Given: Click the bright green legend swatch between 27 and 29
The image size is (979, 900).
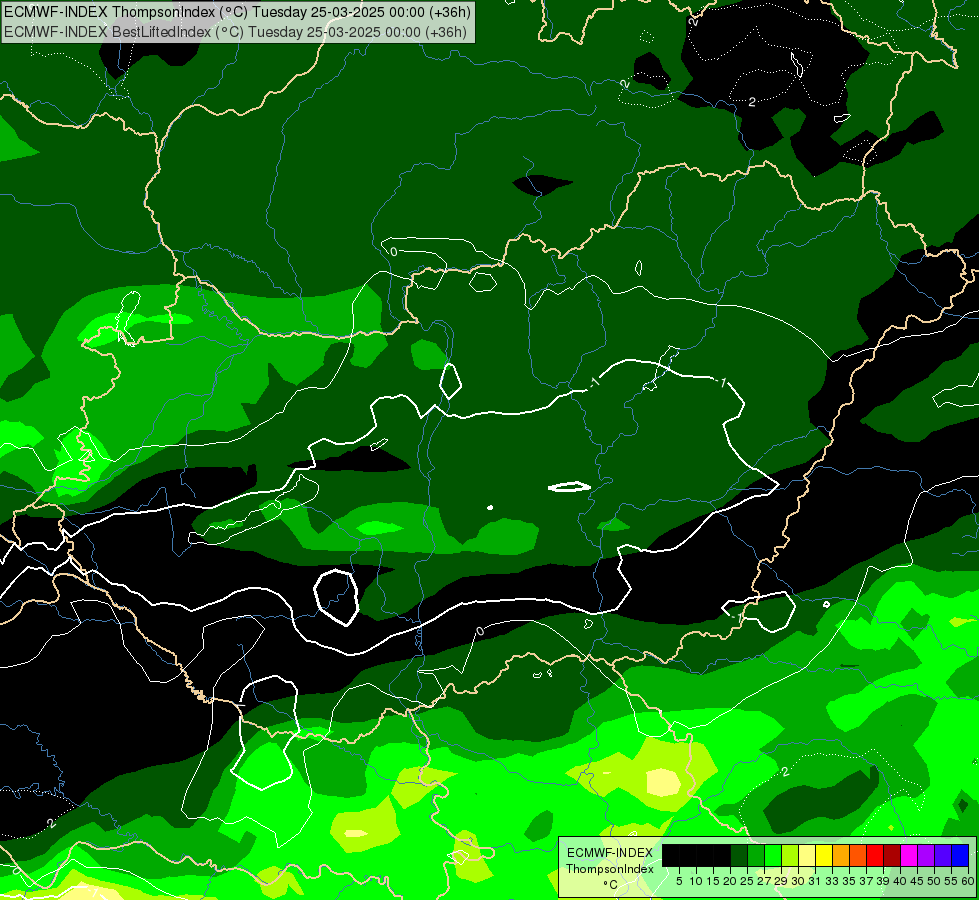Looking at the screenshot, I should 773,855.
